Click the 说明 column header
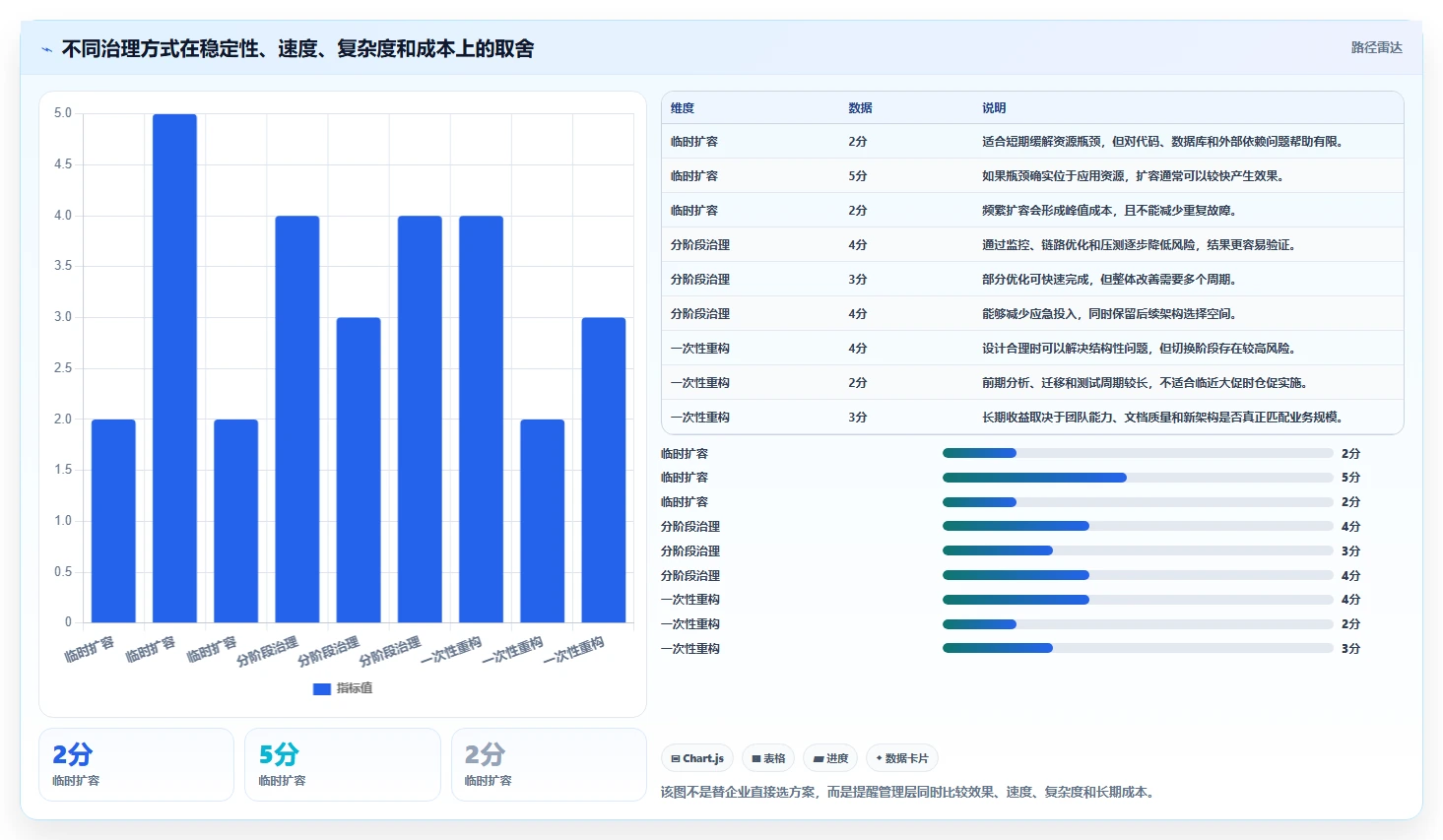Viewport: 1443px width, 840px height. pyautogui.click(x=994, y=108)
